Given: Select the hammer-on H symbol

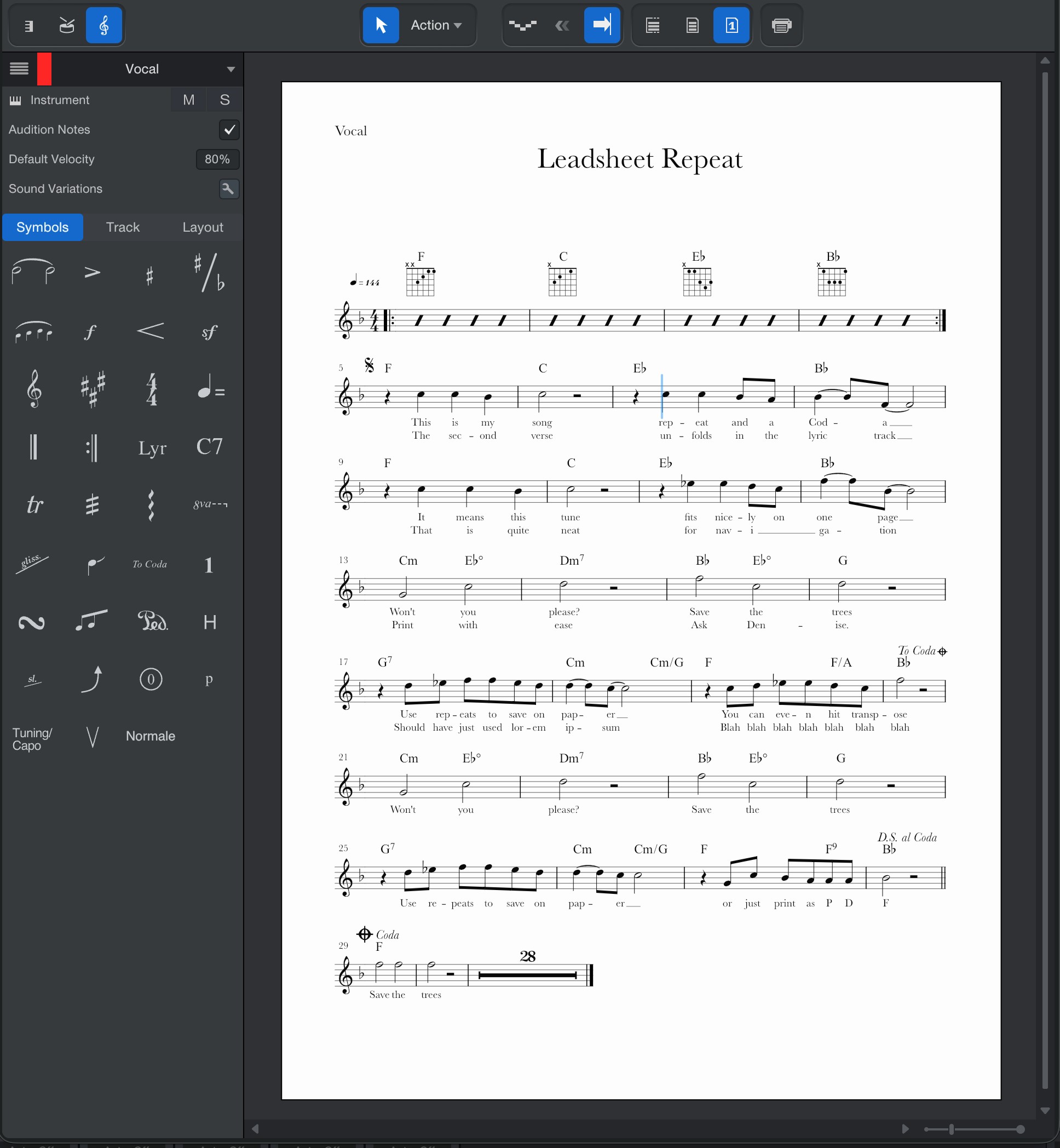Looking at the screenshot, I should [x=209, y=622].
